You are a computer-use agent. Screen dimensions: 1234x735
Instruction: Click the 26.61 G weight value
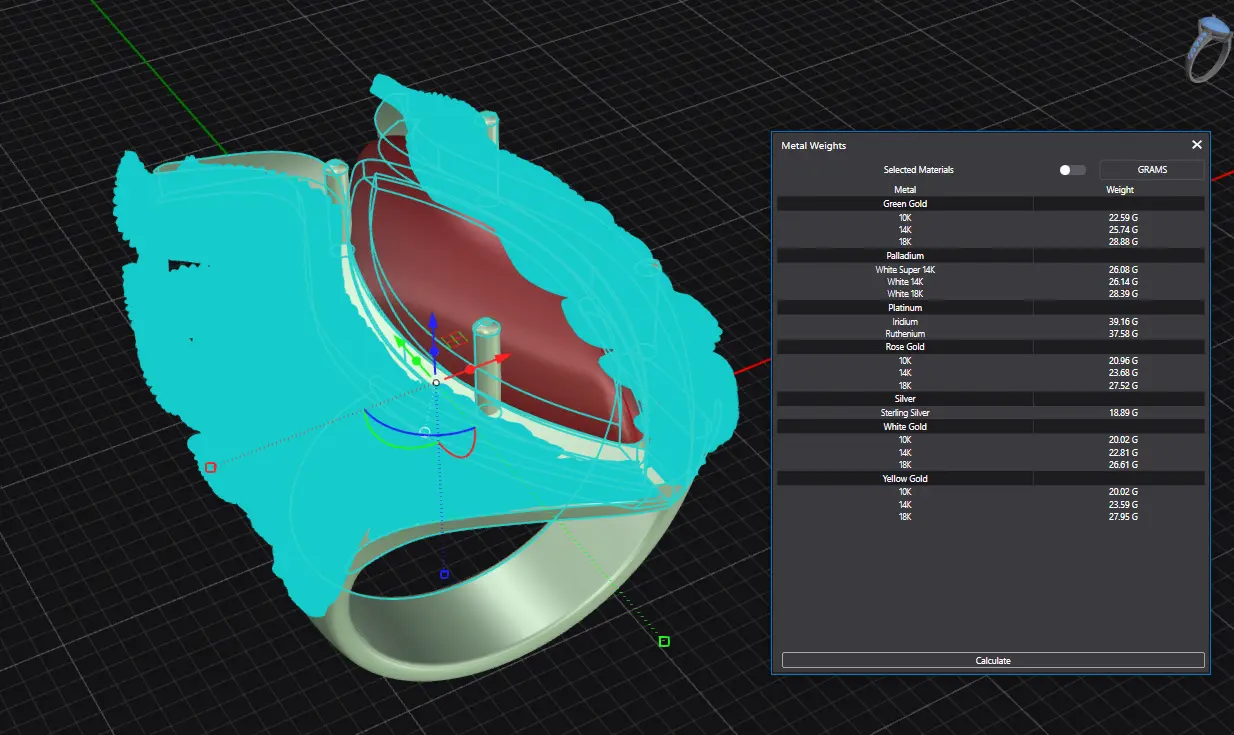tap(1123, 465)
